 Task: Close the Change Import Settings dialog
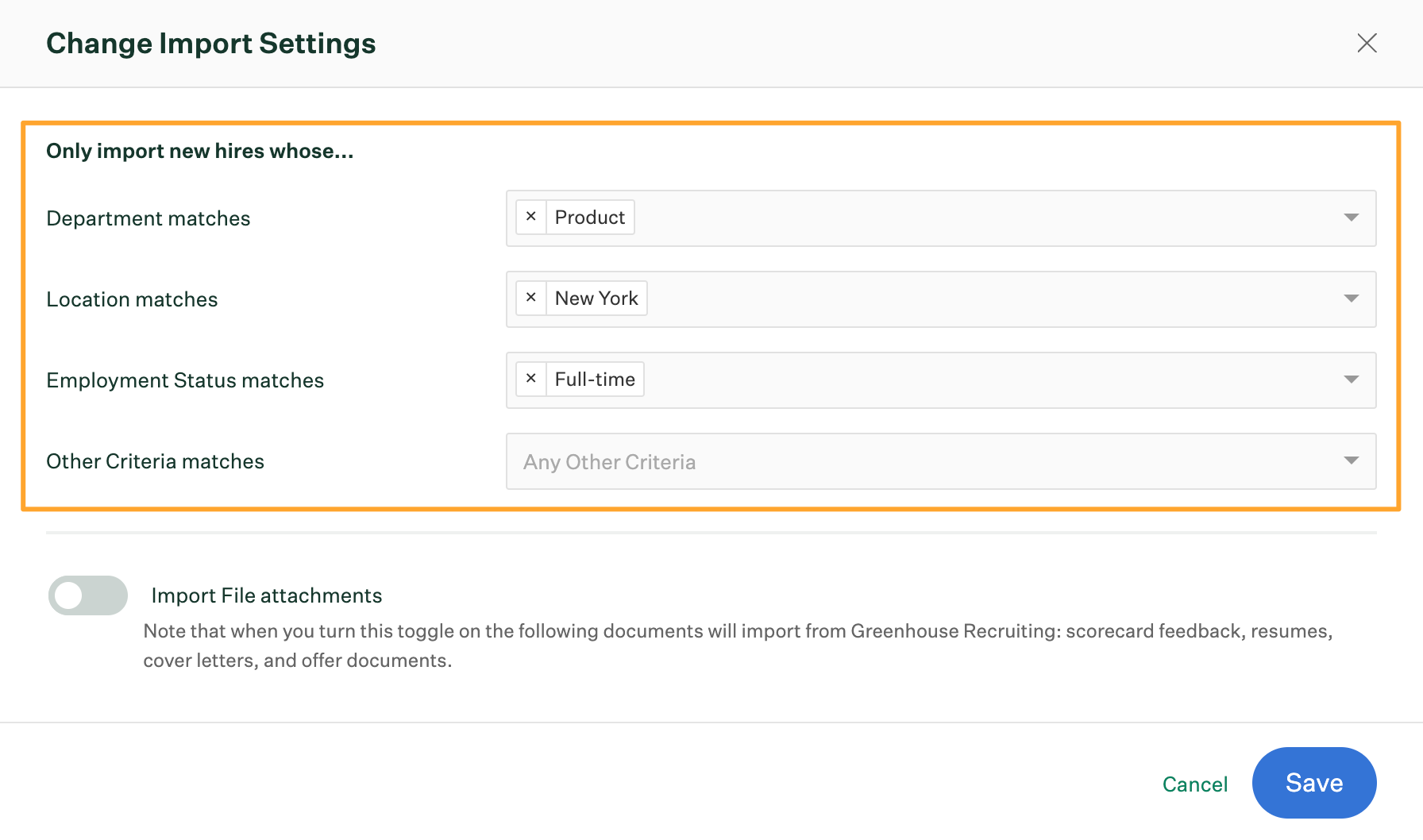[x=1367, y=43]
